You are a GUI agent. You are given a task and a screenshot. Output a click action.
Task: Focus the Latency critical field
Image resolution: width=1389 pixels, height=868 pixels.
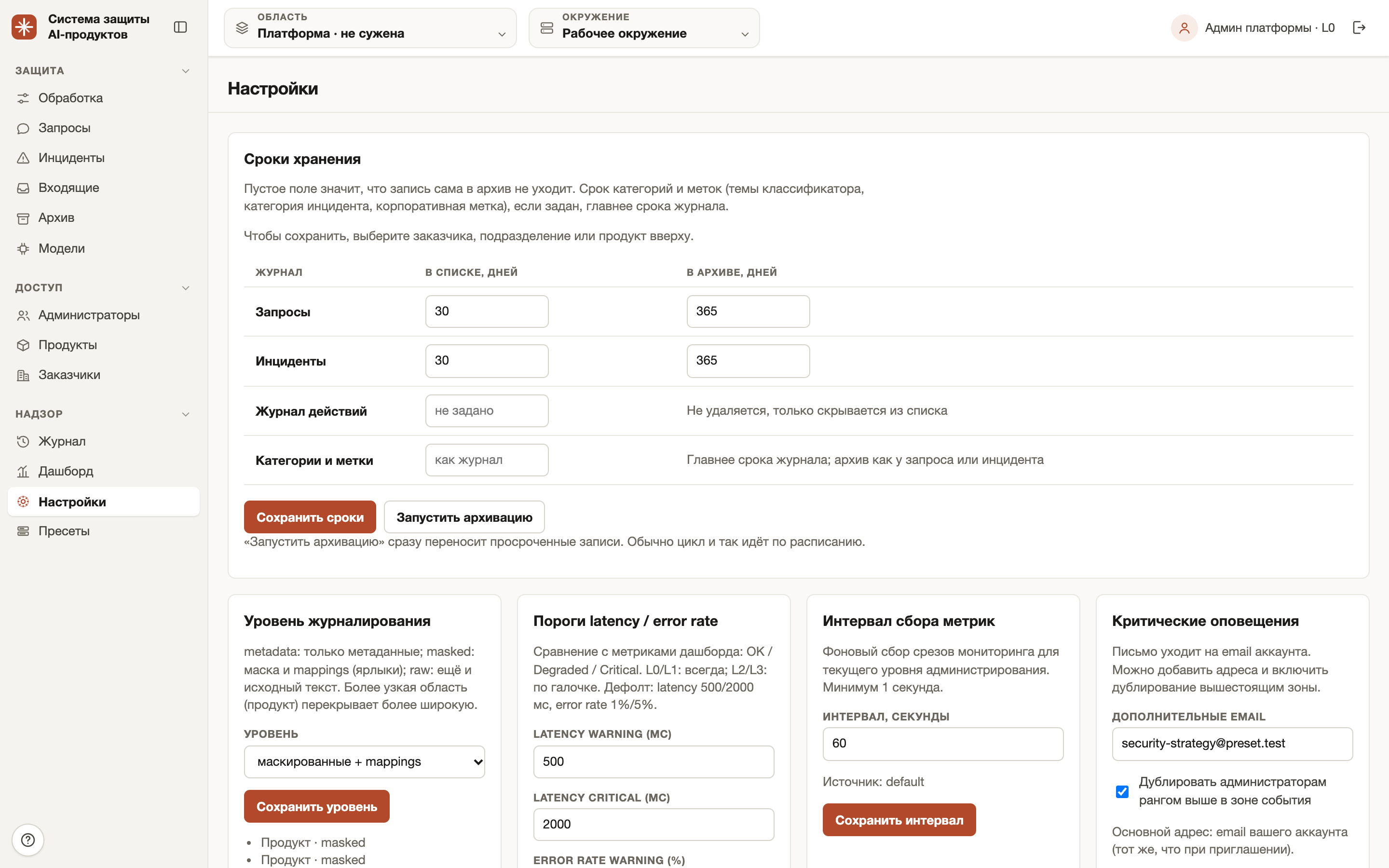(x=654, y=825)
